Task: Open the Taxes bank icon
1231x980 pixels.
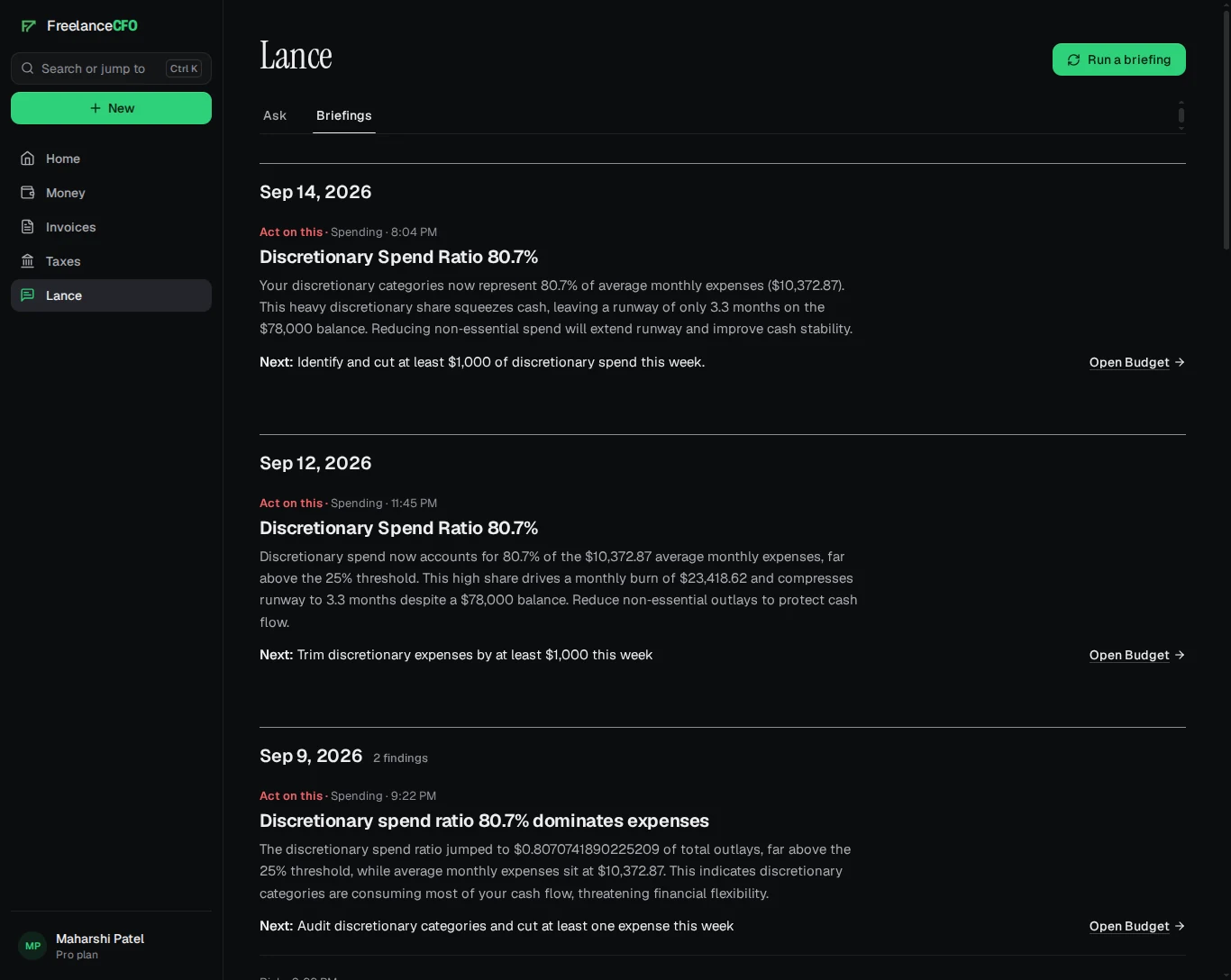Action: [x=28, y=261]
